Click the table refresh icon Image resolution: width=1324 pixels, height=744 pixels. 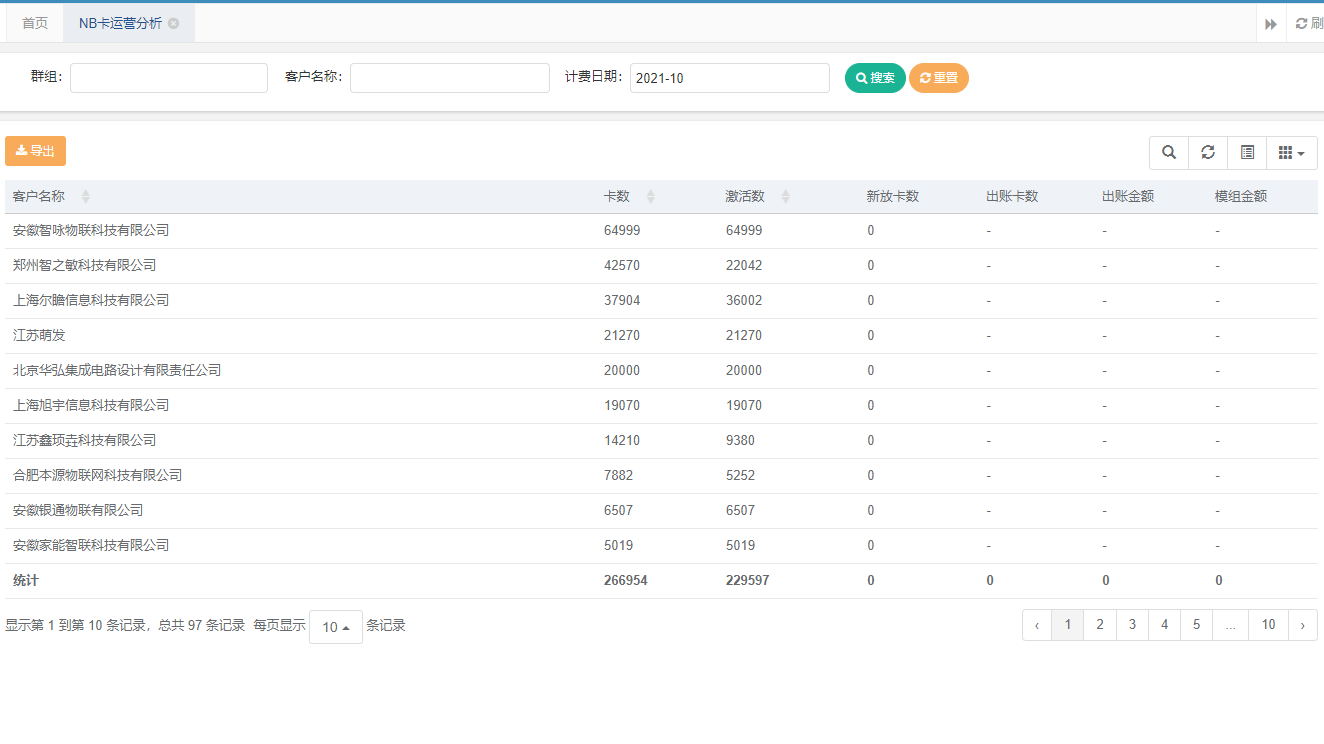[x=1208, y=152]
